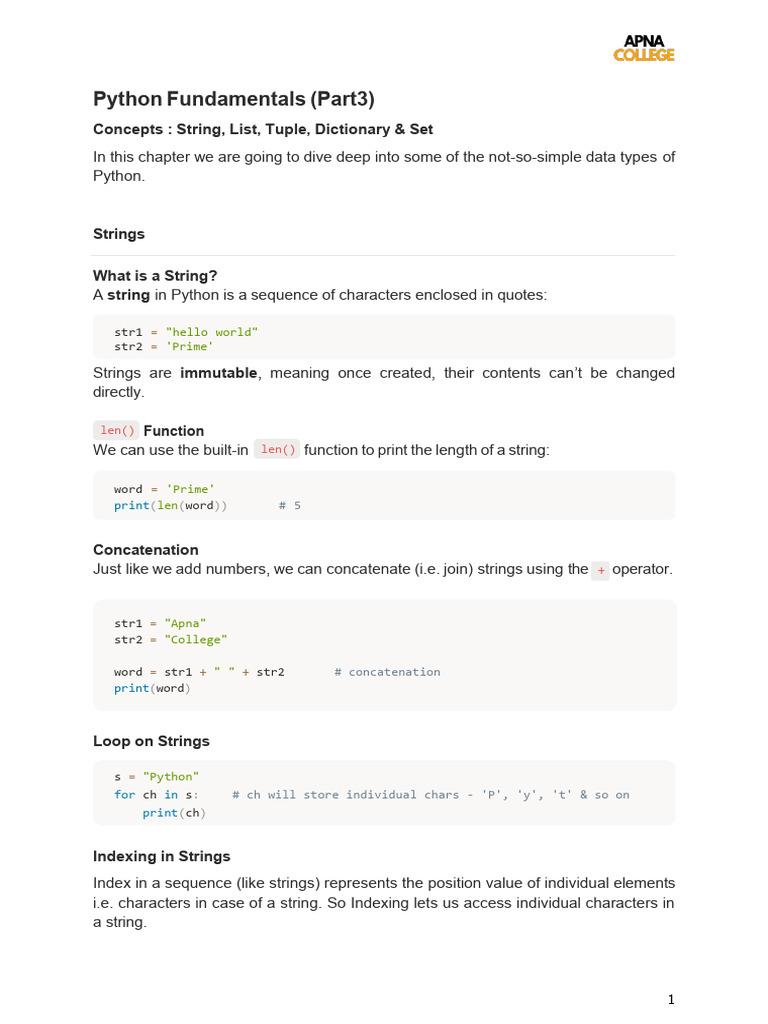Click the len() badge beside Function heading
This screenshot has height=1024, width=768.
(116, 430)
